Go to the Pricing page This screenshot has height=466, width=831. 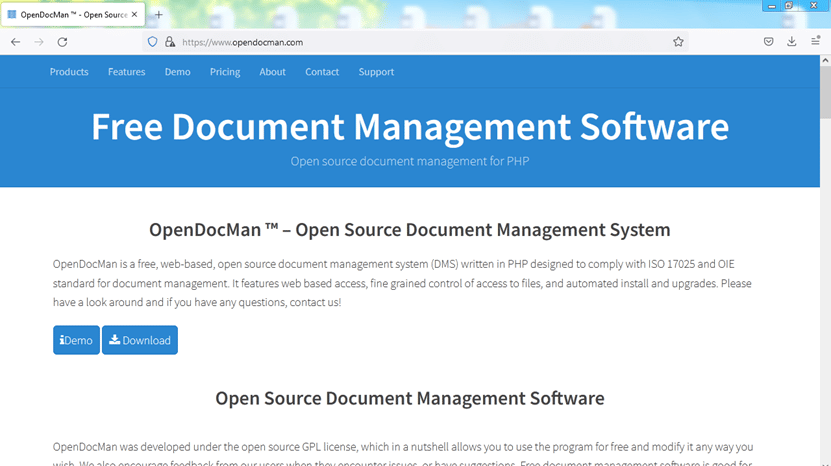coord(225,72)
